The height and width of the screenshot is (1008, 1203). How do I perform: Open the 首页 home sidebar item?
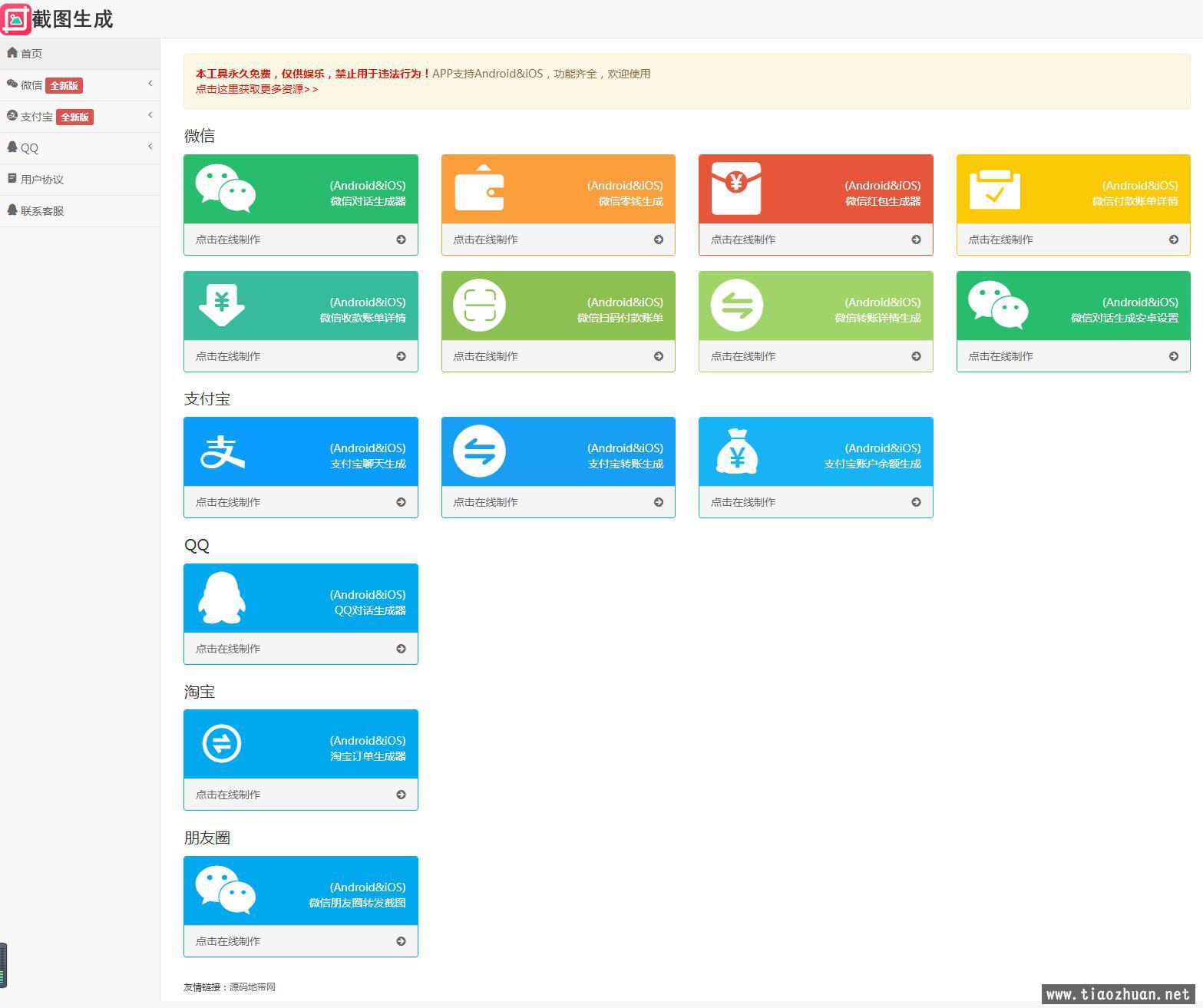80,53
